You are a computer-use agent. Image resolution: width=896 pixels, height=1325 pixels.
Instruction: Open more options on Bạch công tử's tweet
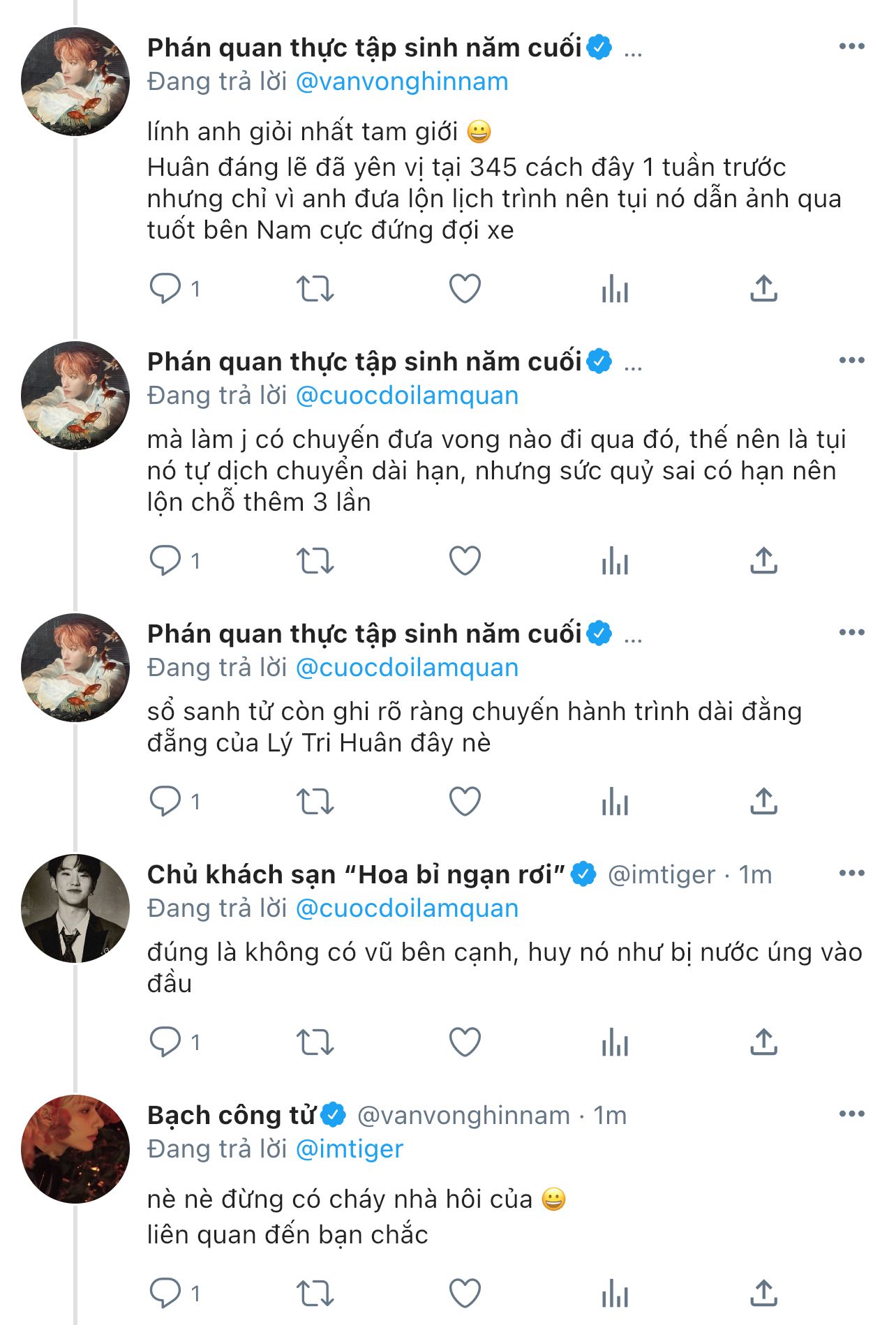click(851, 1114)
